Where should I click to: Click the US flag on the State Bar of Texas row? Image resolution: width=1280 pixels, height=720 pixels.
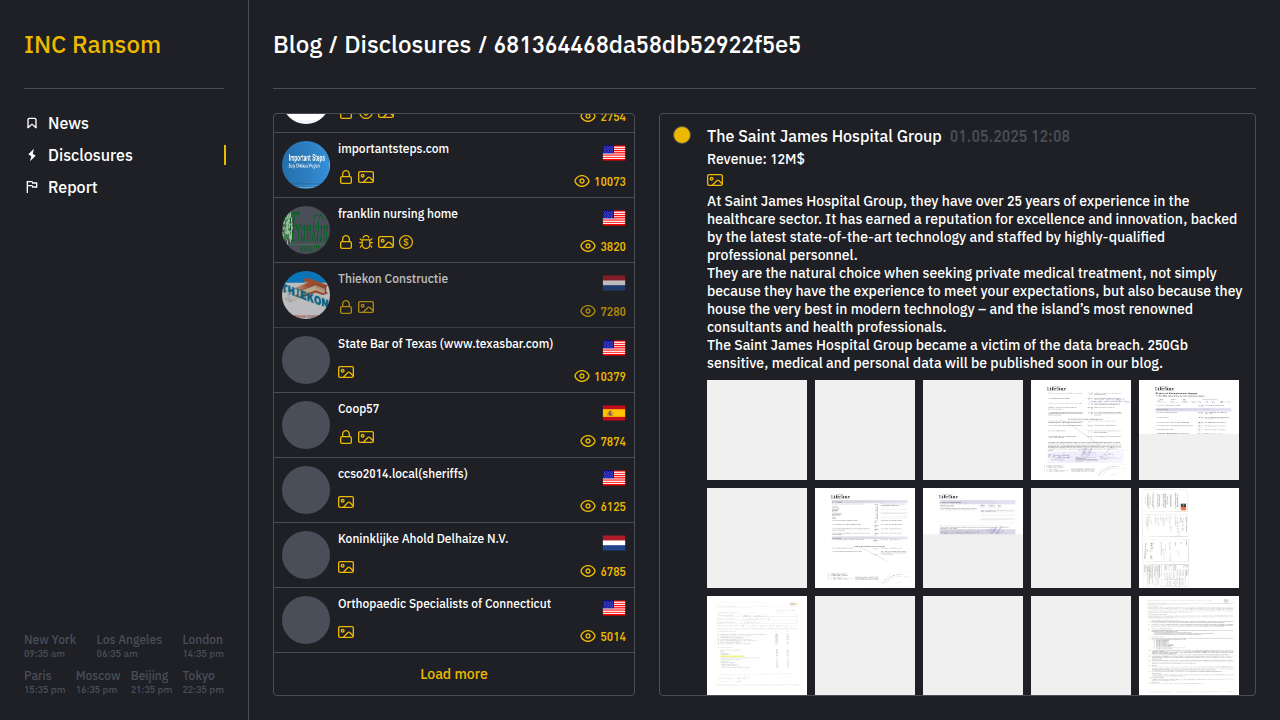[x=614, y=348]
